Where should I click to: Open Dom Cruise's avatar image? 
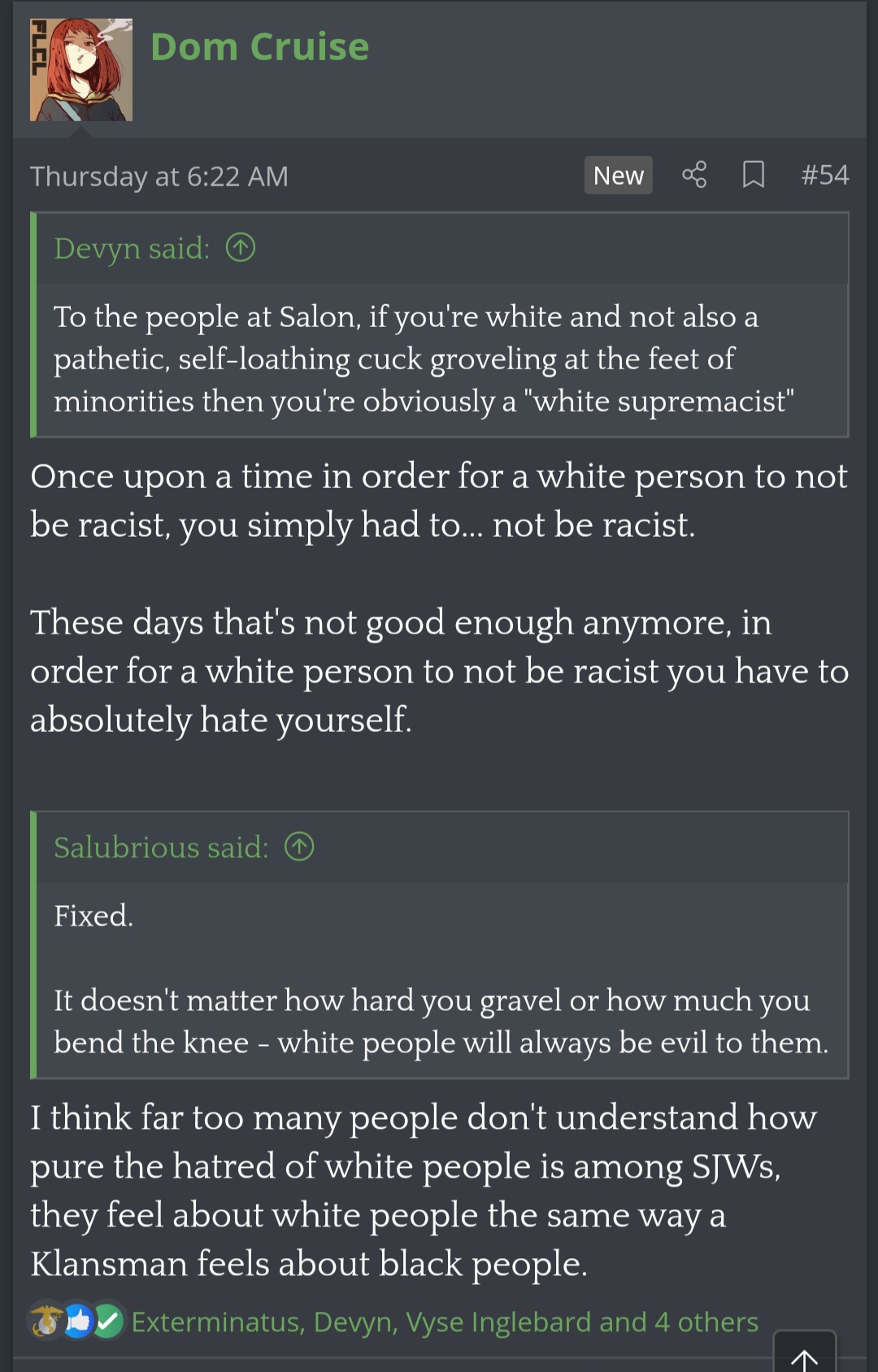(81, 70)
